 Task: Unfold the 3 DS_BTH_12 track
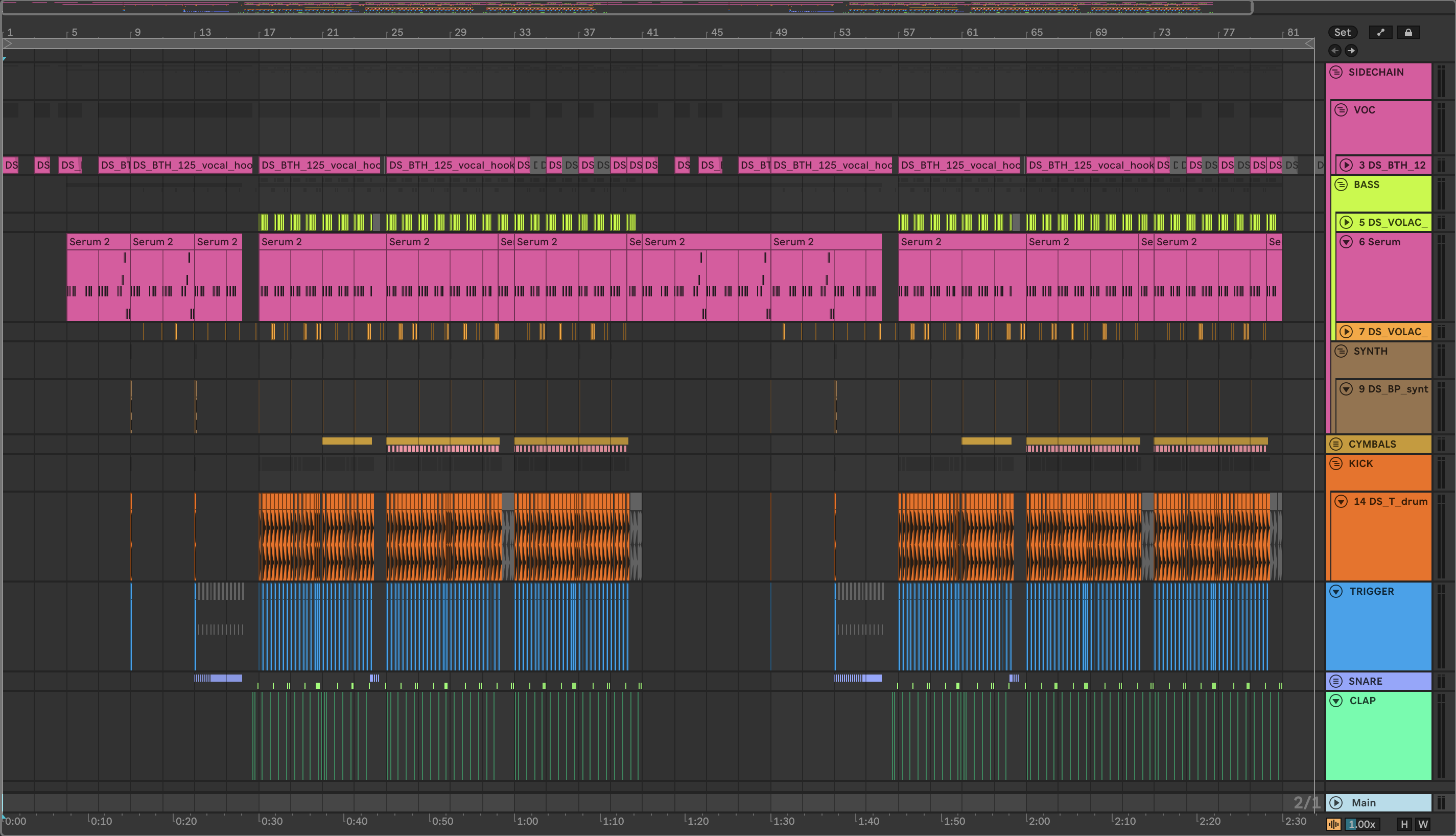[x=1346, y=166]
